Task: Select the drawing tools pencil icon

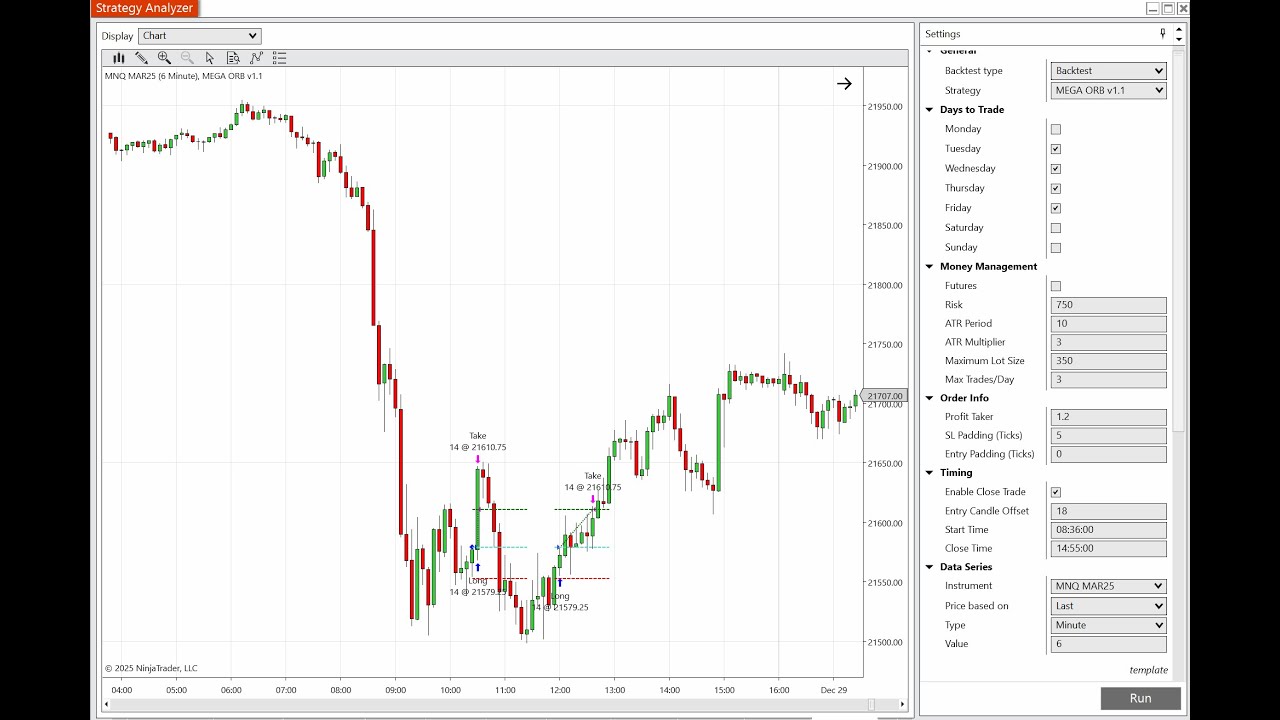Action: click(141, 58)
